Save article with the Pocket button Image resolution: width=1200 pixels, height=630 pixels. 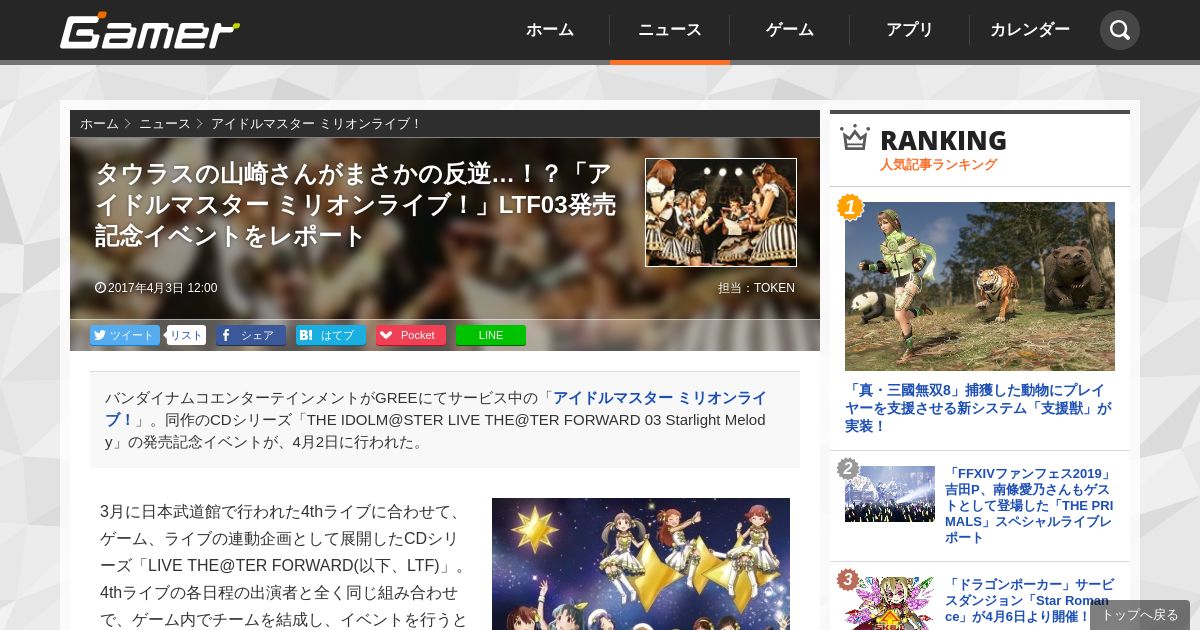[411, 335]
